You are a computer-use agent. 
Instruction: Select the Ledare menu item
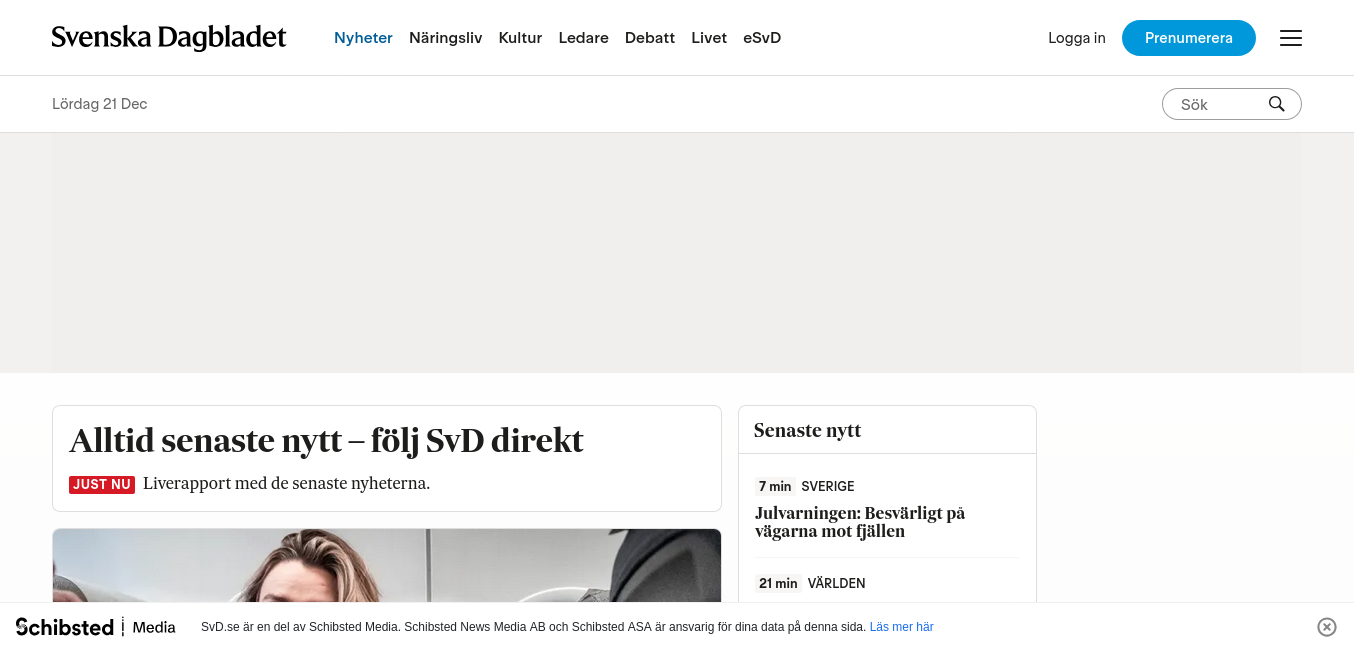(x=583, y=38)
